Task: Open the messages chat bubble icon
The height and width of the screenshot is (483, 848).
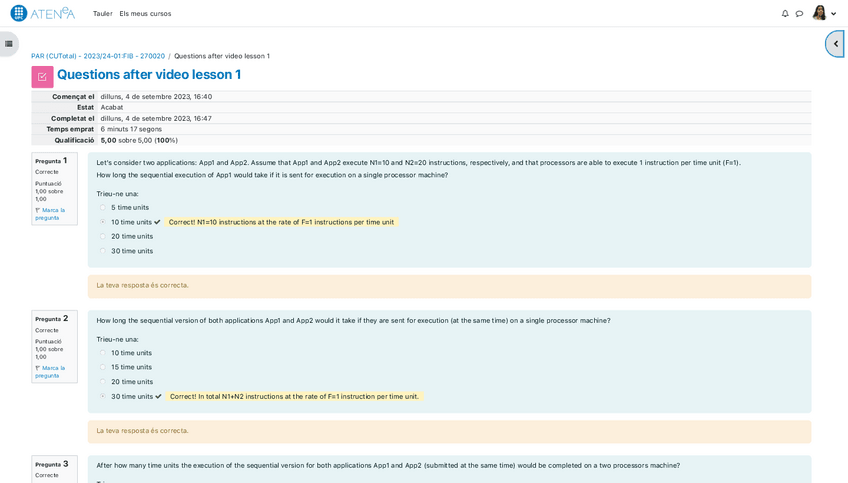Action: point(799,14)
